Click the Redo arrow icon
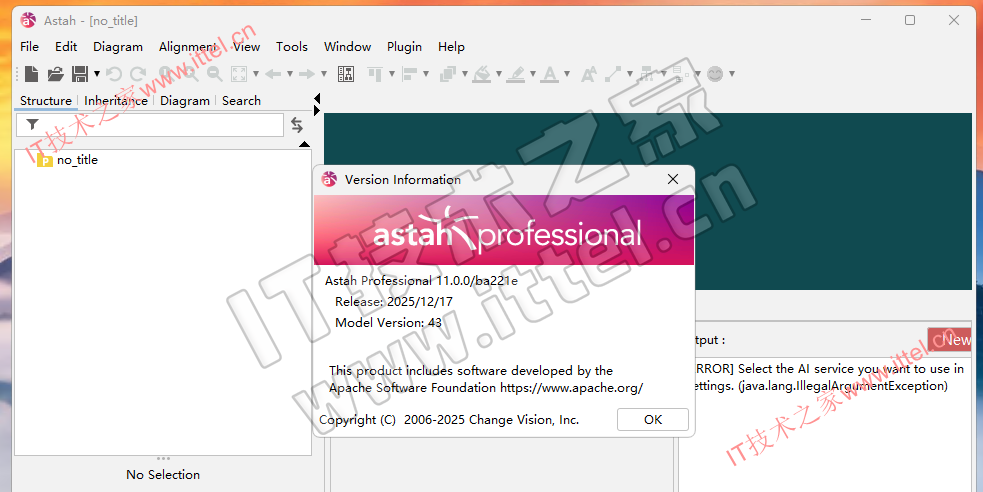The height and width of the screenshot is (492, 983). [138, 74]
